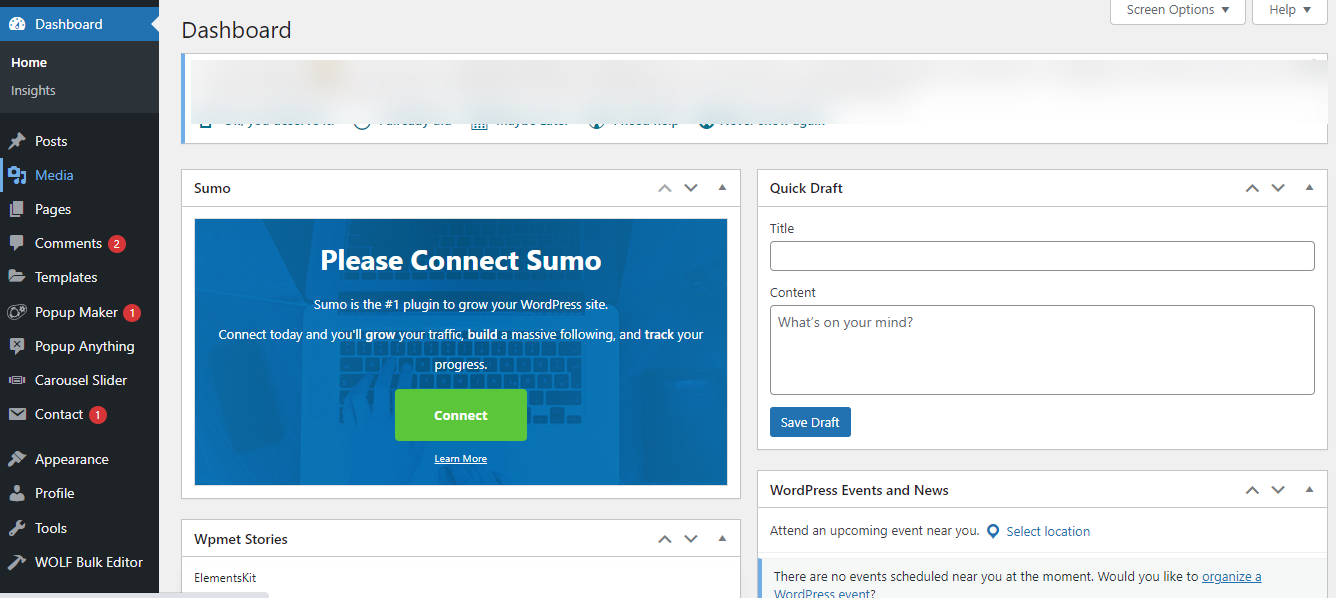Open the Home submenu item
This screenshot has height=598, width=1336.
(29, 62)
